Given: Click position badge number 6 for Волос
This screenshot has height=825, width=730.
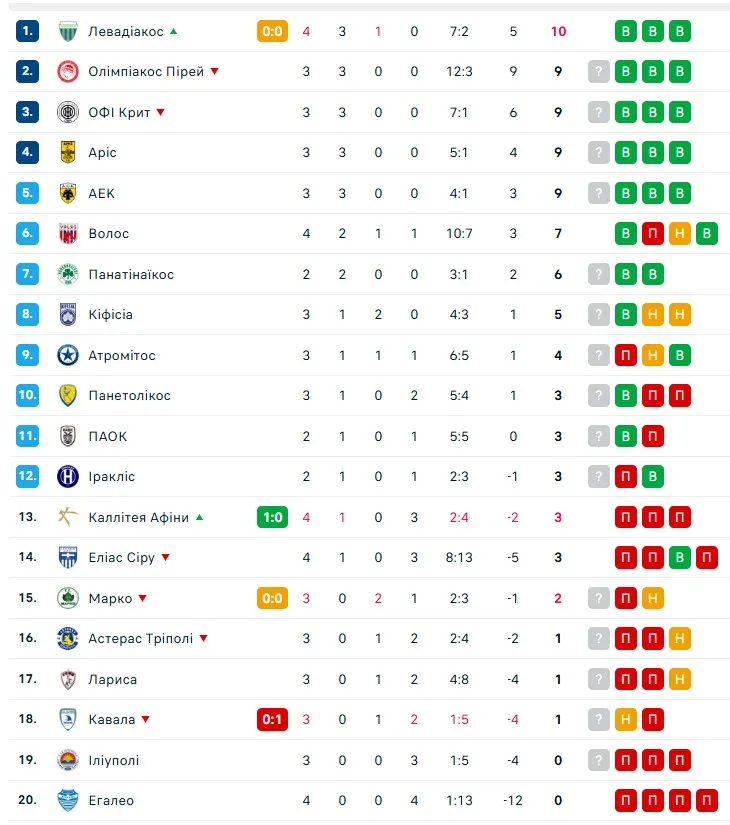Looking at the screenshot, I should tap(28, 234).
